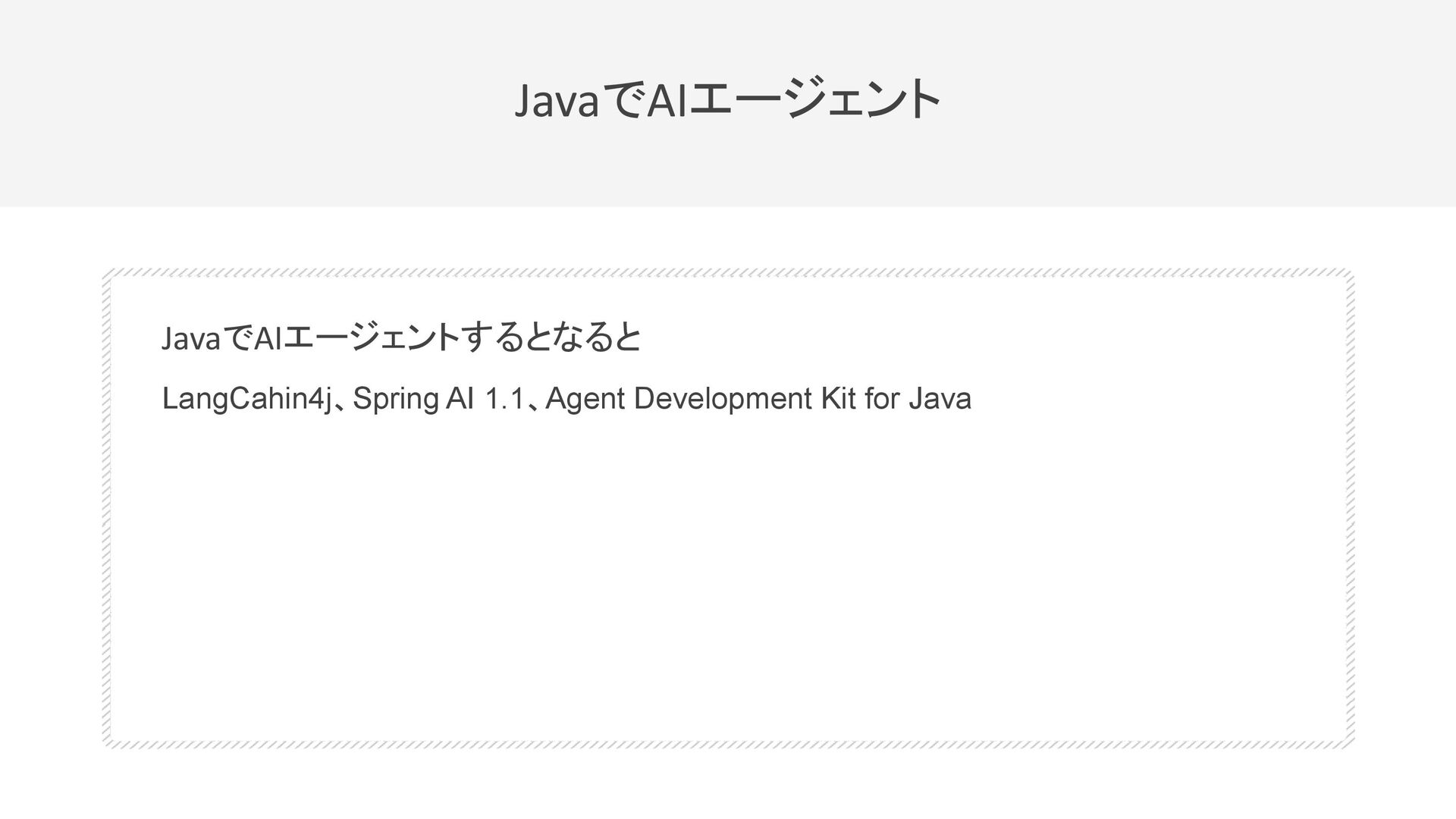Viewport: 1456px width, 819px height.
Task: Click the version number "1.1"
Action: (x=504, y=399)
